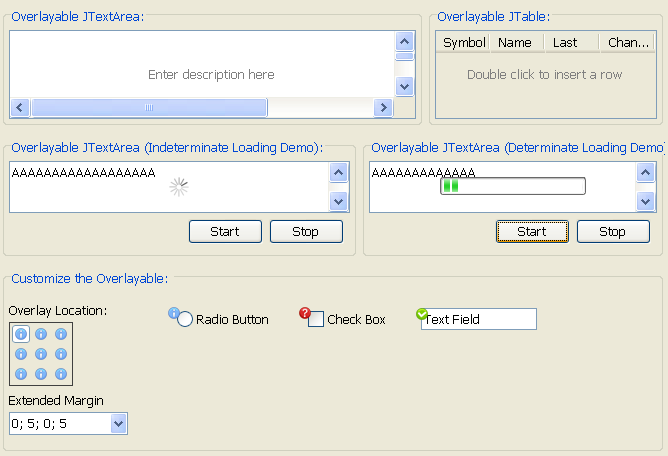Open the Extended Margin dropdown

pyautogui.click(x=119, y=424)
